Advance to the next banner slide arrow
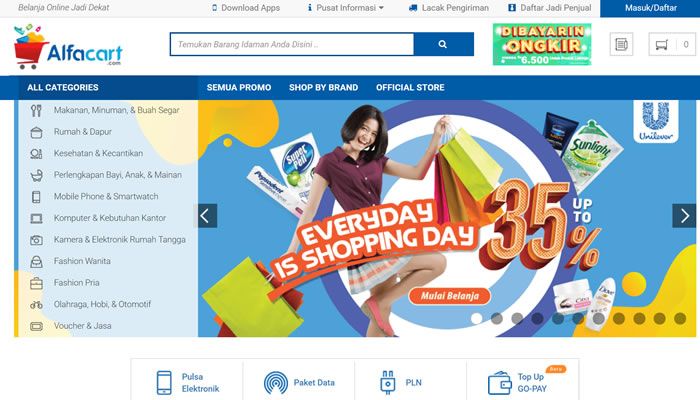Screen dimensions: 700x400 point(684,216)
